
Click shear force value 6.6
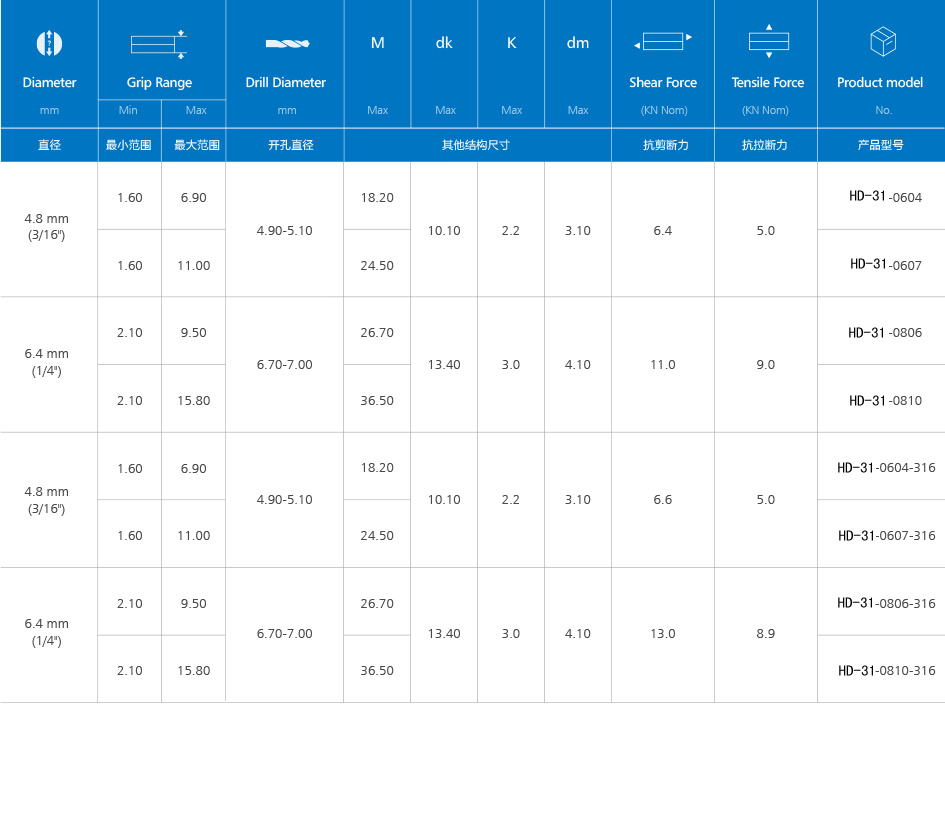pyautogui.click(x=662, y=500)
